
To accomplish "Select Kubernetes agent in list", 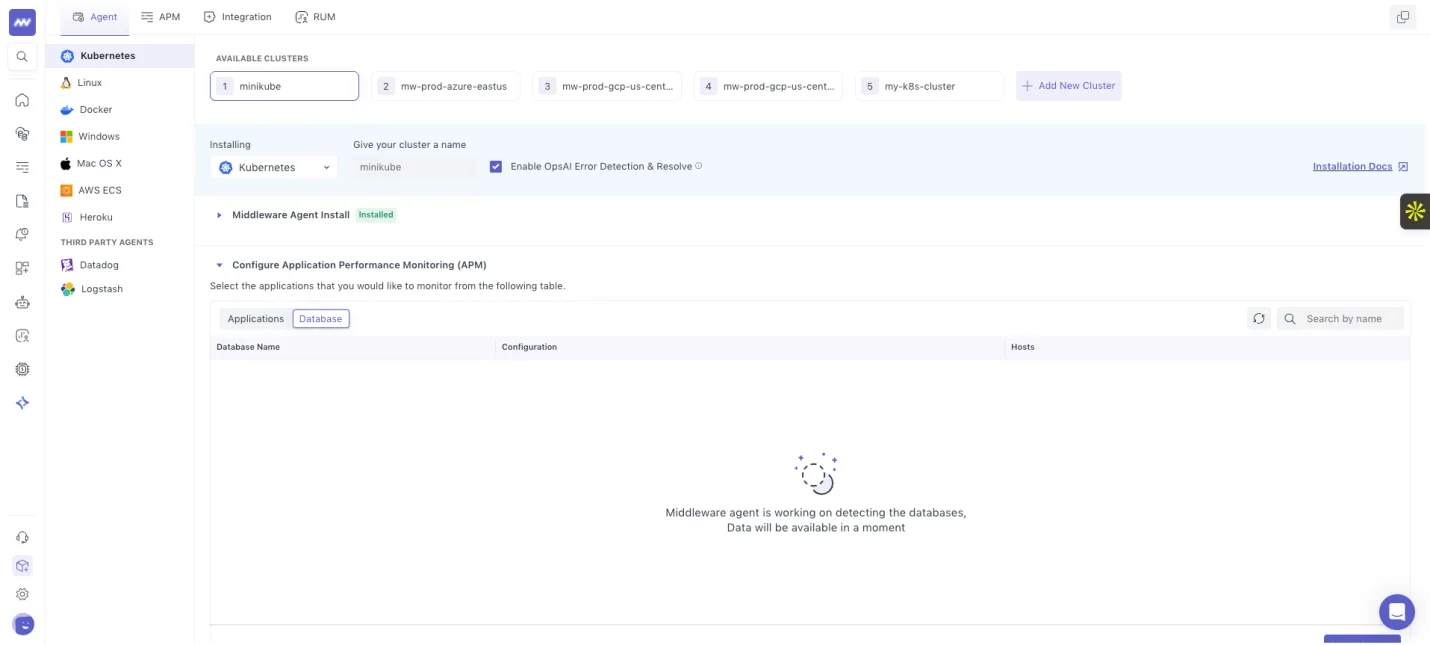I will 120,56.
